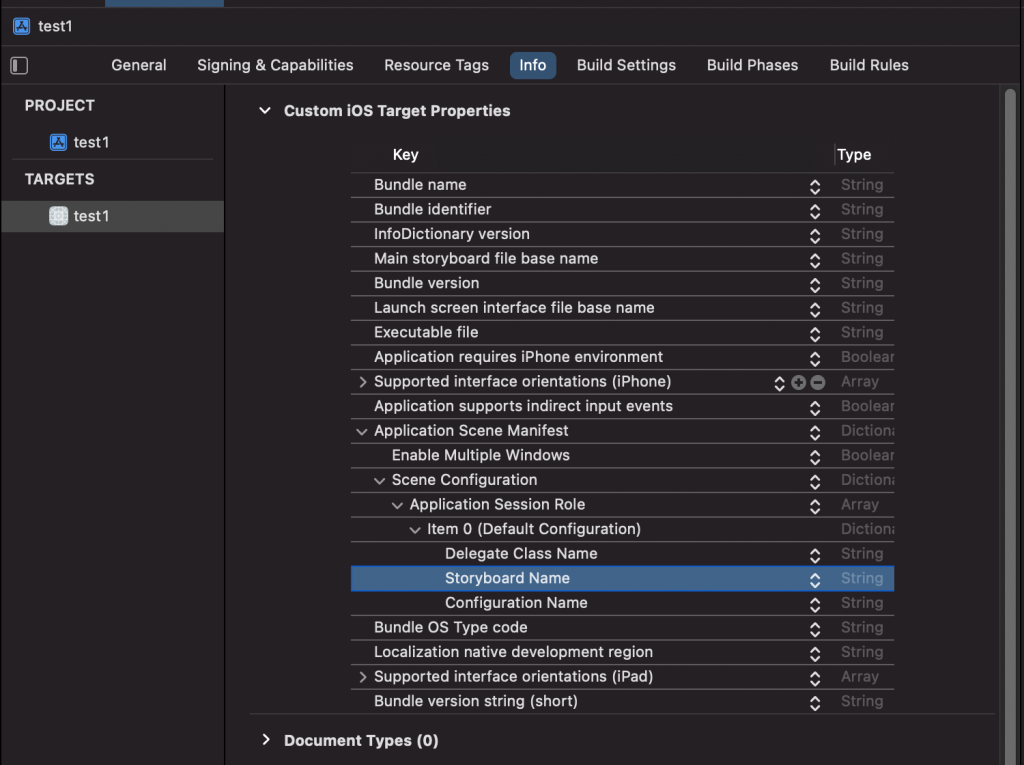Screen dimensions: 1024x765
Task: Click the stepper arrows for Bundle name
Action: pyautogui.click(x=815, y=186)
